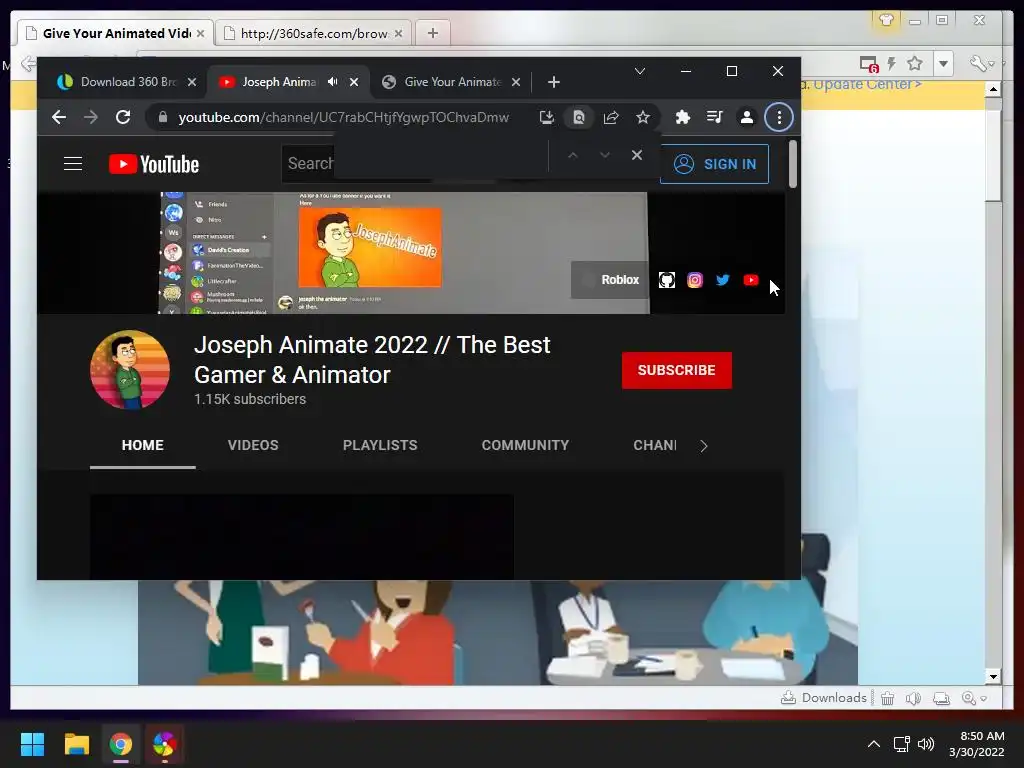Image resolution: width=1024 pixels, height=768 pixels.
Task: Open the zoom level dropdown in status bar
Action: pos(974,699)
